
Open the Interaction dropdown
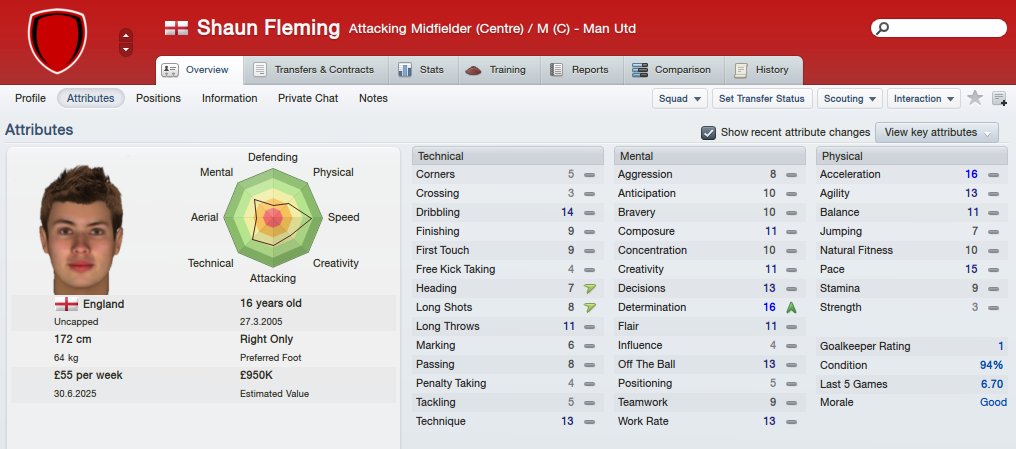click(x=923, y=98)
